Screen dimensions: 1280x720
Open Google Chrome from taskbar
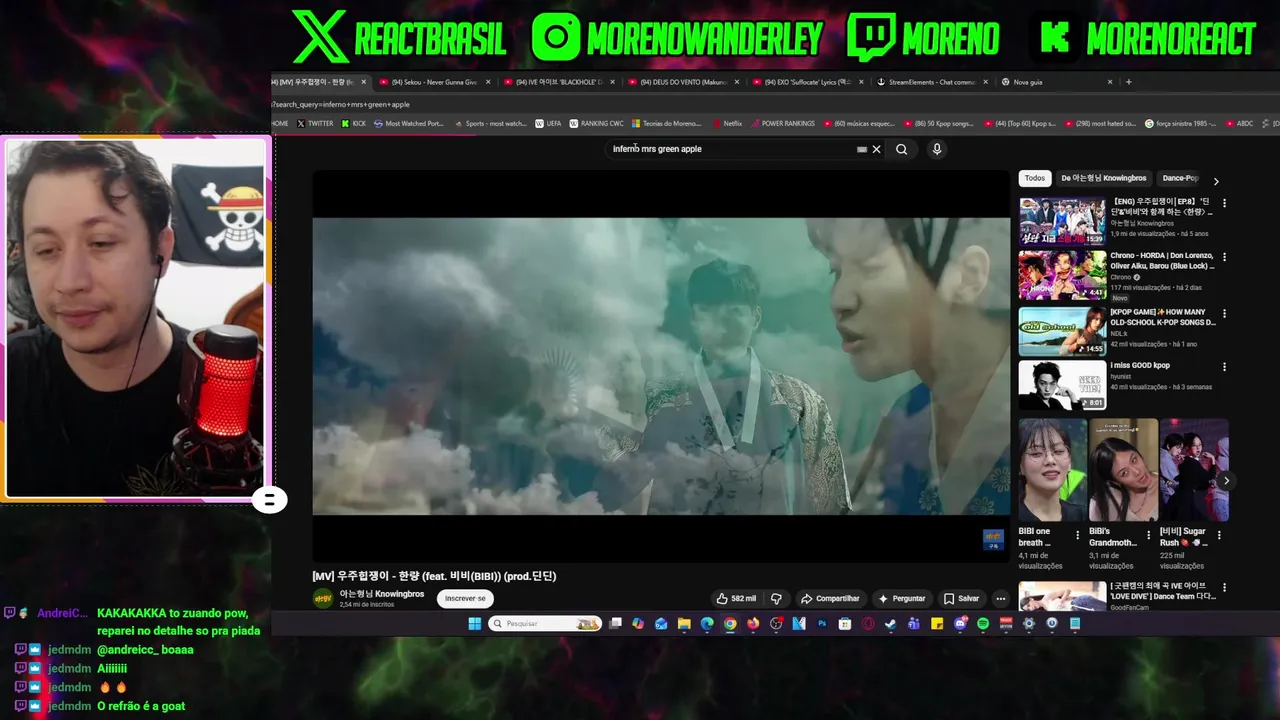pos(730,623)
